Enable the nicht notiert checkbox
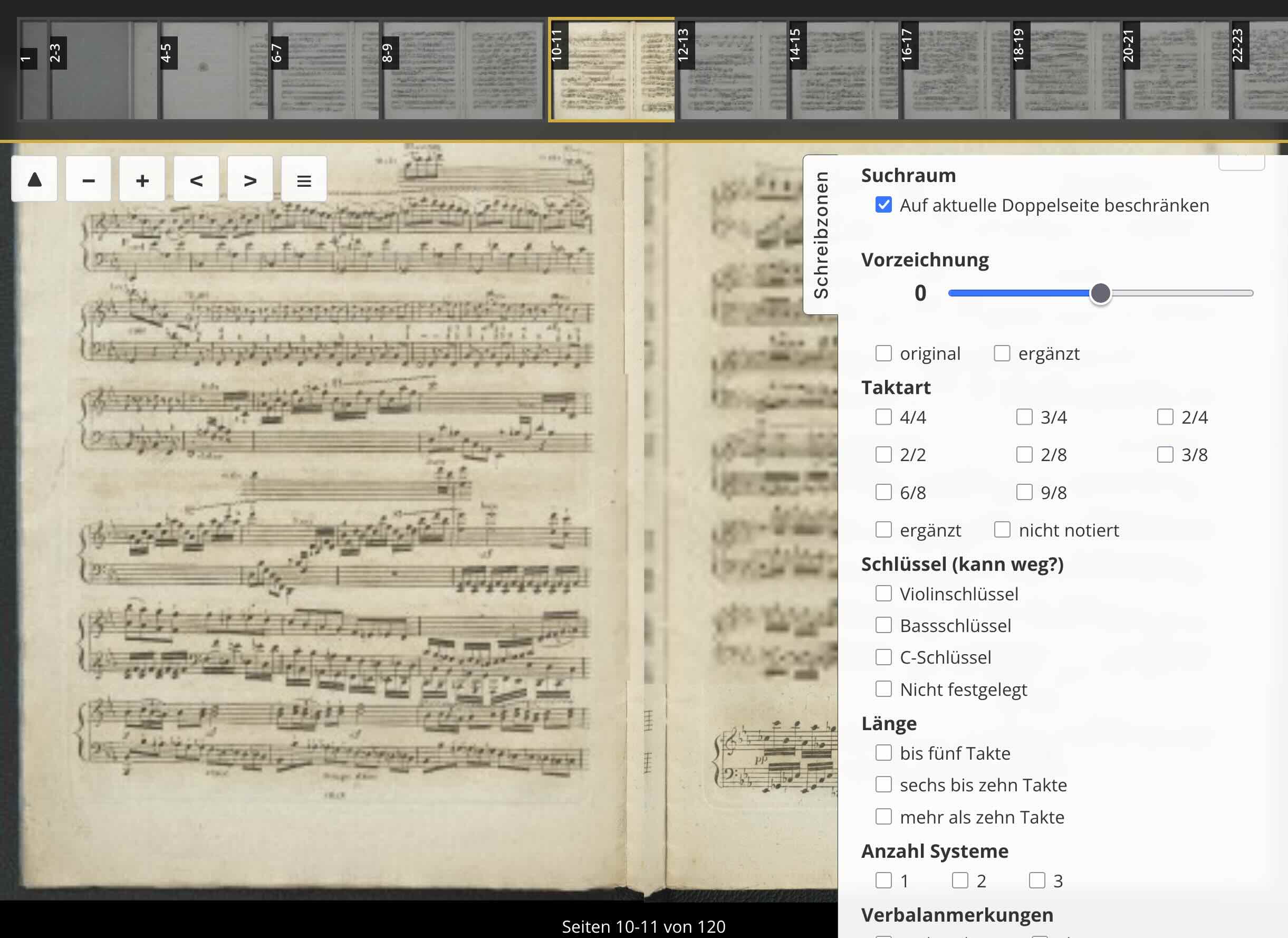This screenshot has height=938, width=1288. (1002, 529)
